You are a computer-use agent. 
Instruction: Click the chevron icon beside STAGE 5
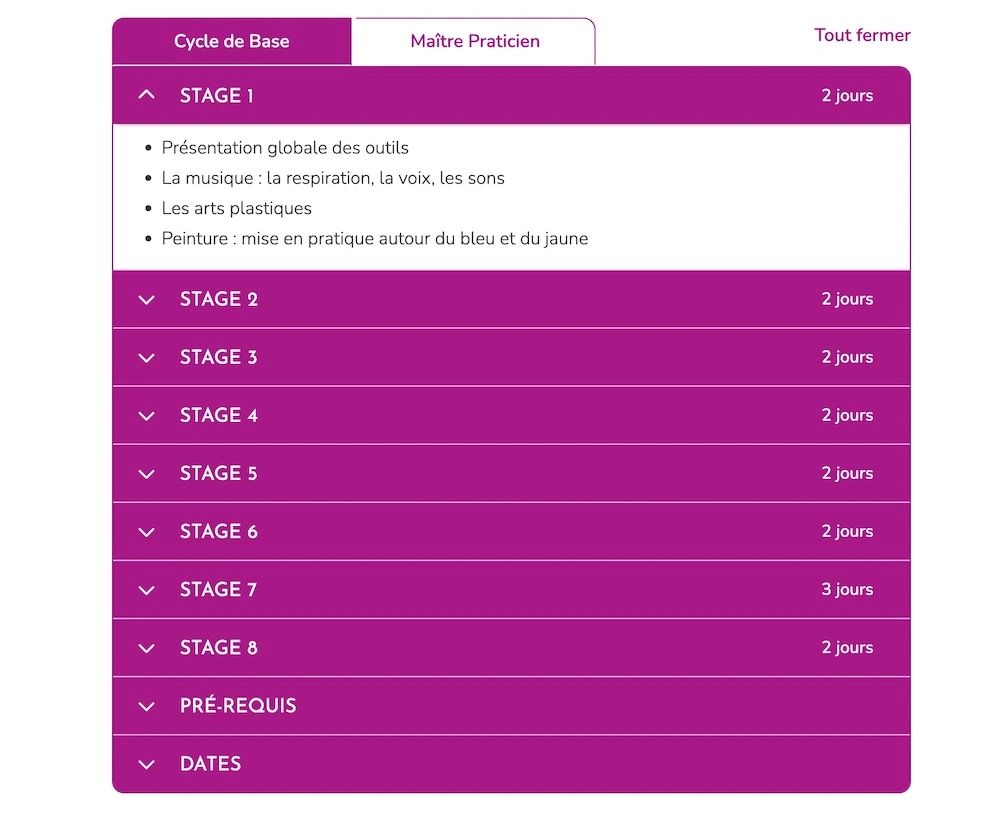point(147,473)
